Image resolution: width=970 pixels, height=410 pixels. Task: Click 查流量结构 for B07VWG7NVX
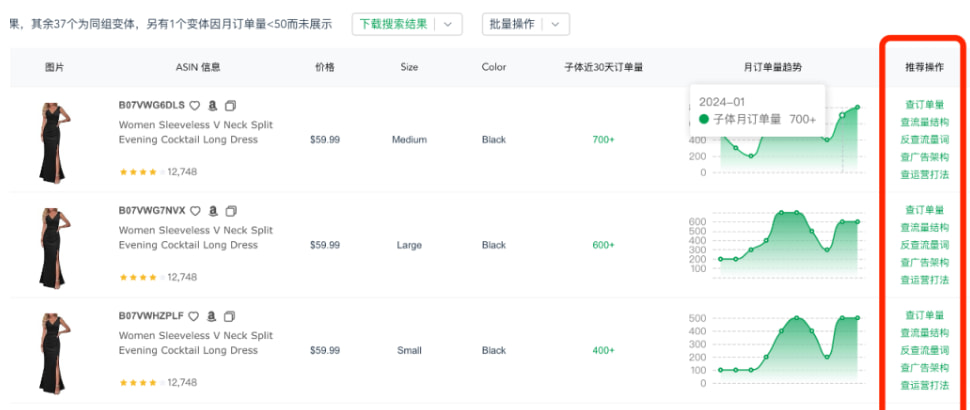[x=924, y=227]
